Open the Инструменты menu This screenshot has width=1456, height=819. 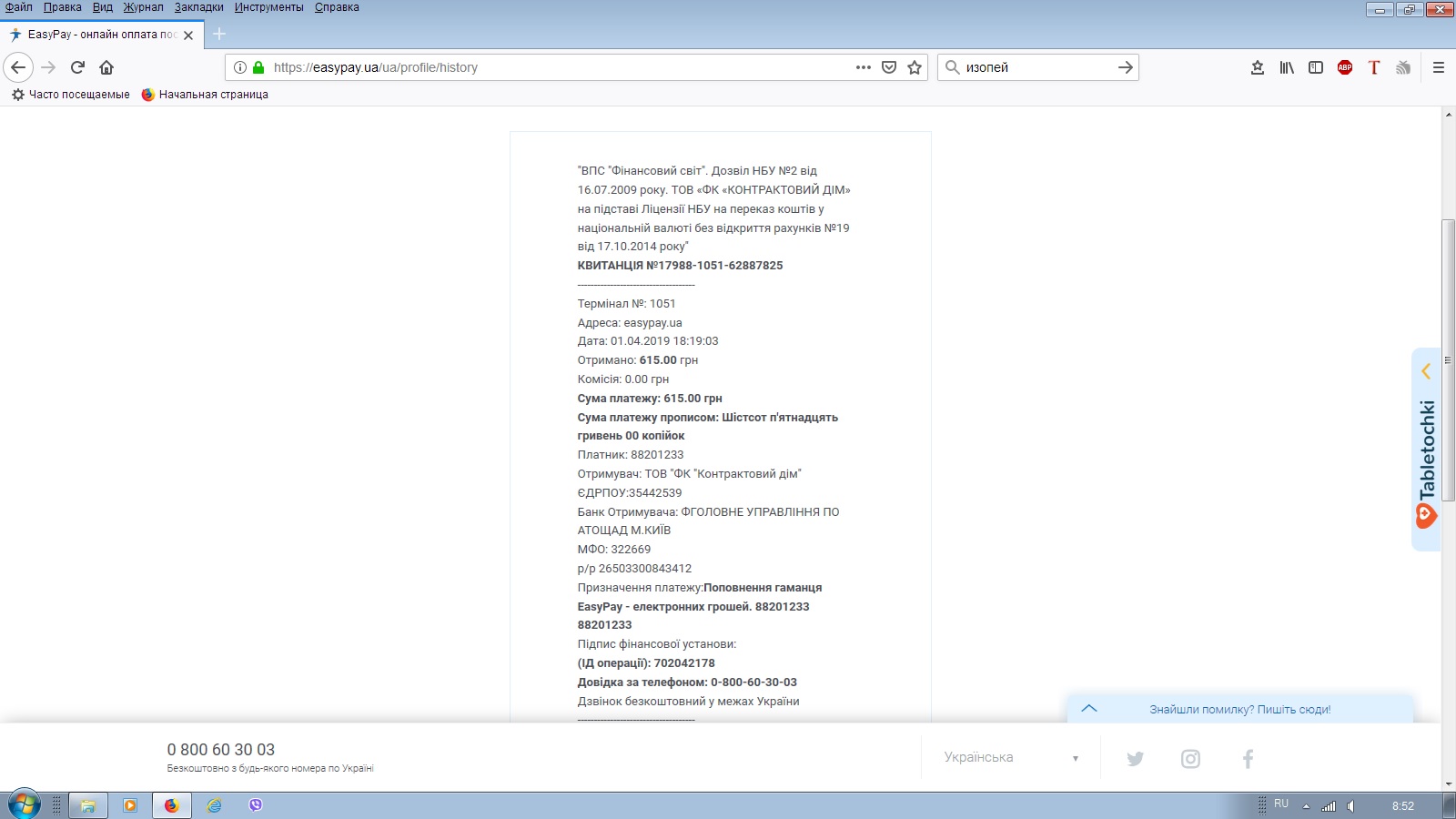[x=269, y=7]
